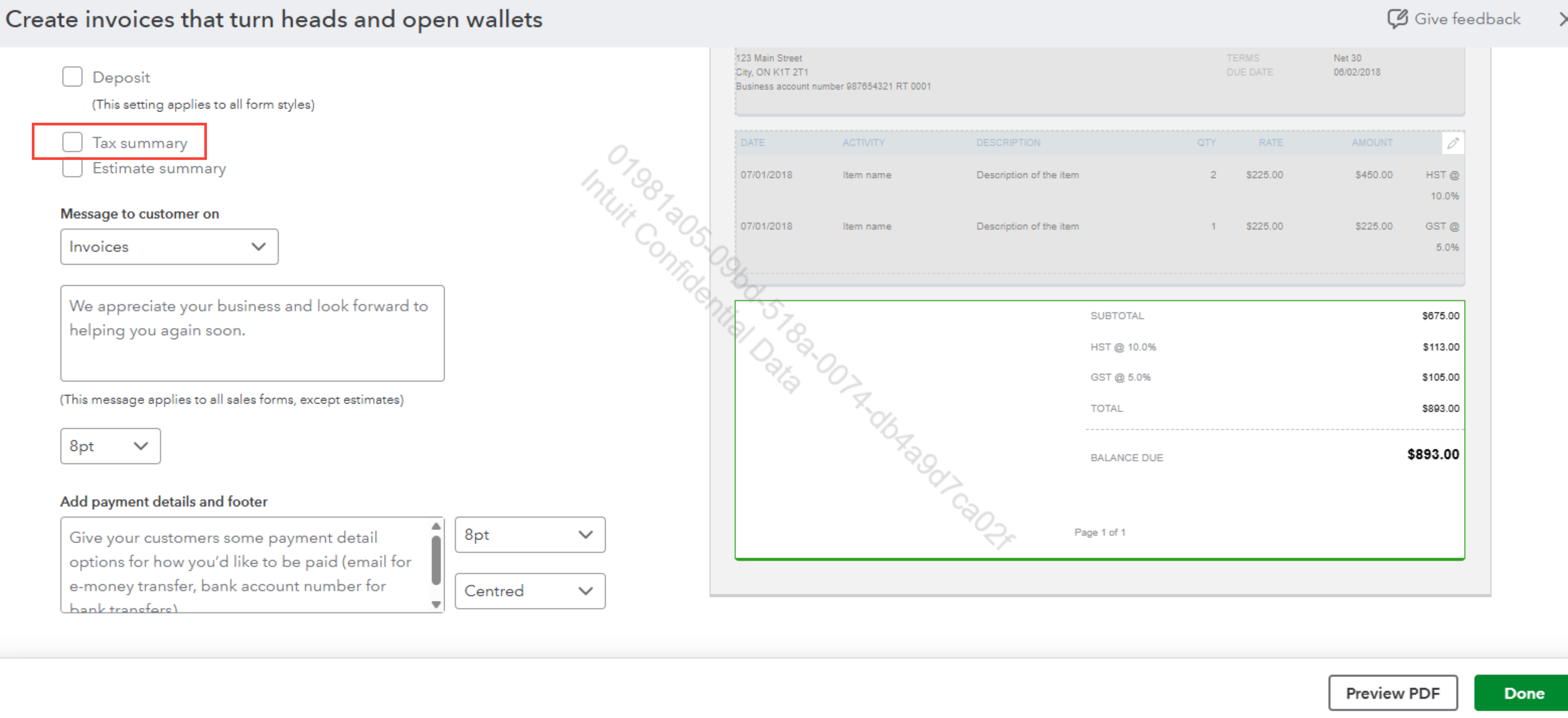This screenshot has width=1568, height=718.
Task: Click the Give feedback speech bubble icon
Action: point(1397,19)
